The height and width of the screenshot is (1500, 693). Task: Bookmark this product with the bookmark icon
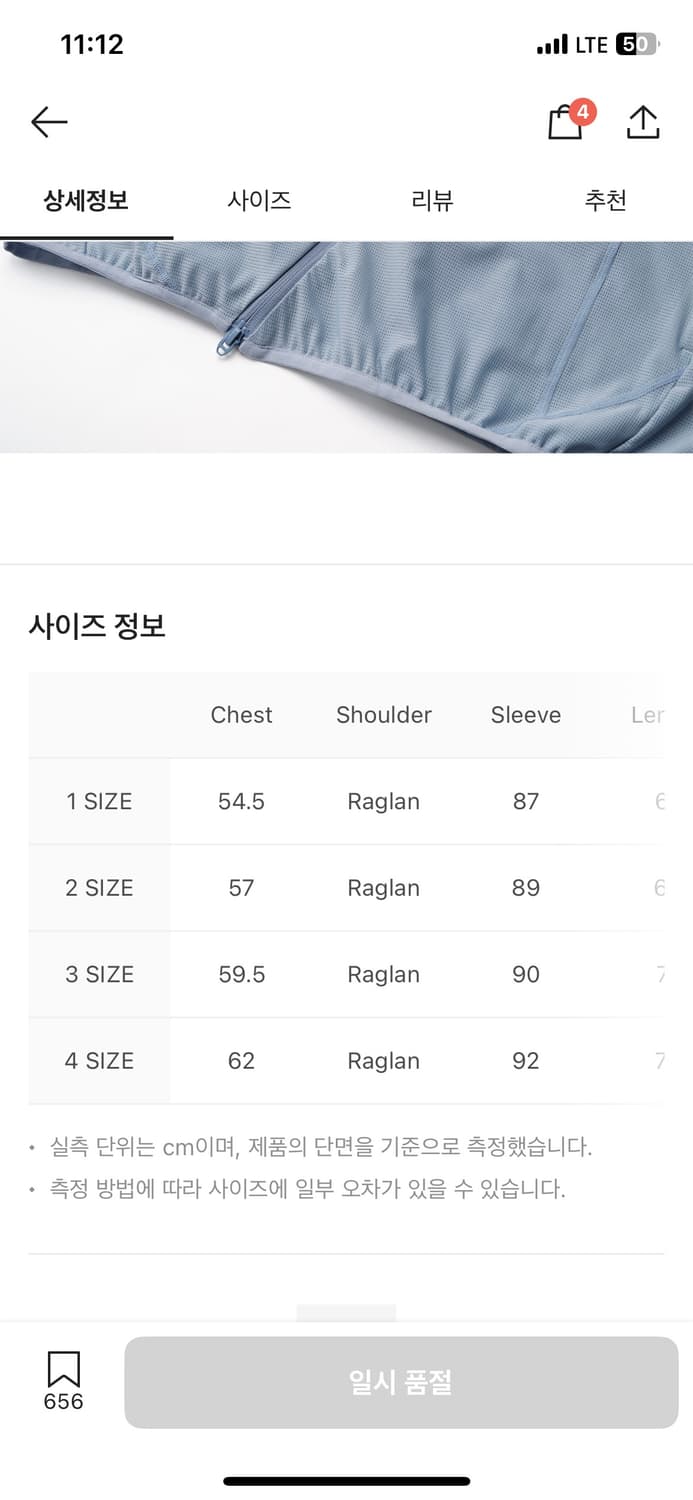(63, 1368)
